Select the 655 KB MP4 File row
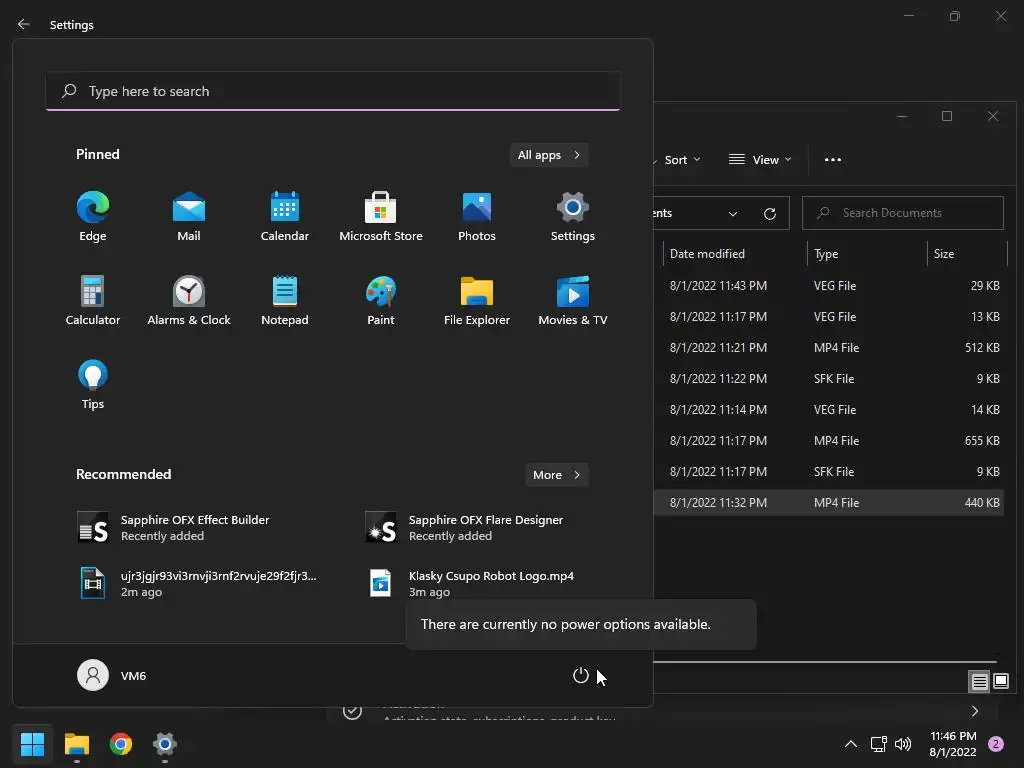The image size is (1024, 768). [828, 441]
